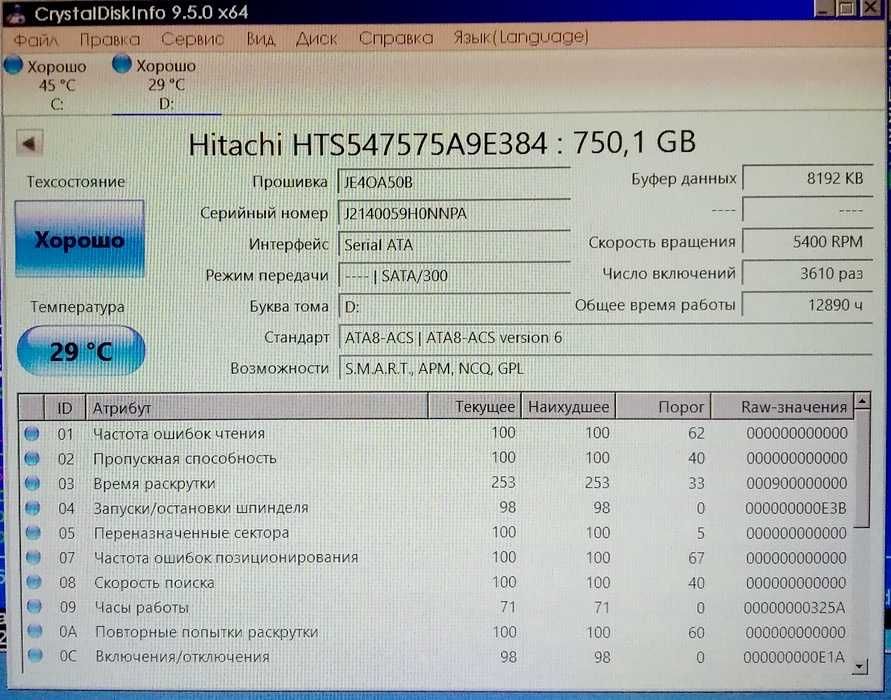Click the drive letter field D:
This screenshot has height=700, width=891.
[454, 307]
